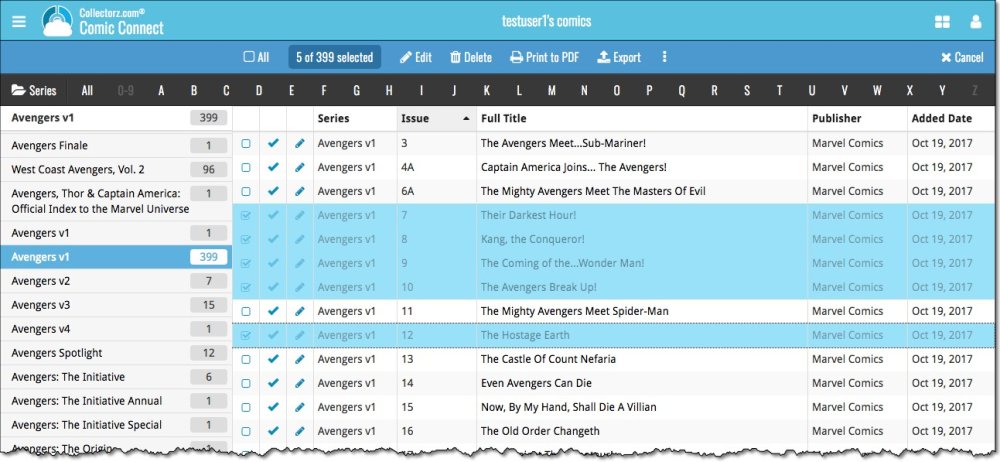Screen dimensions: 1000x462
Task: Check the box for issue 11
Action: (x=246, y=312)
